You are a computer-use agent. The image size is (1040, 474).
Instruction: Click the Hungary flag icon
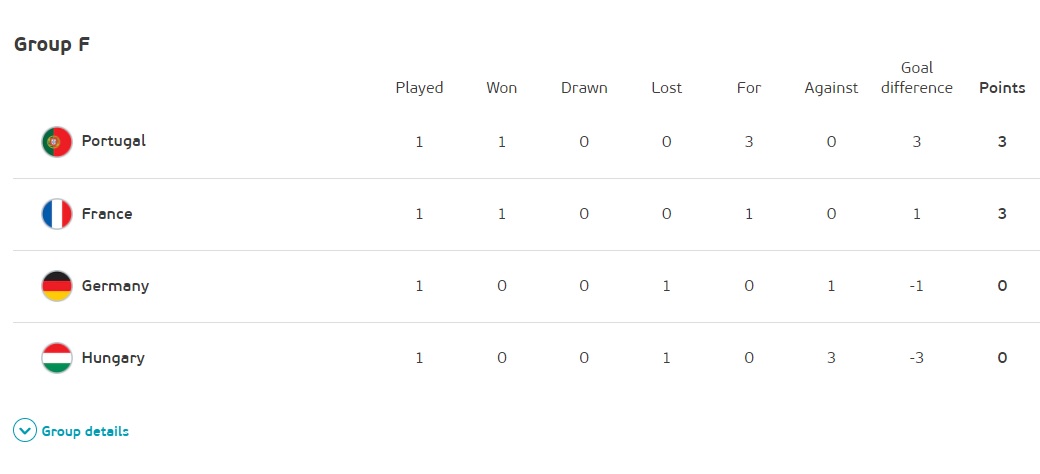coord(57,358)
